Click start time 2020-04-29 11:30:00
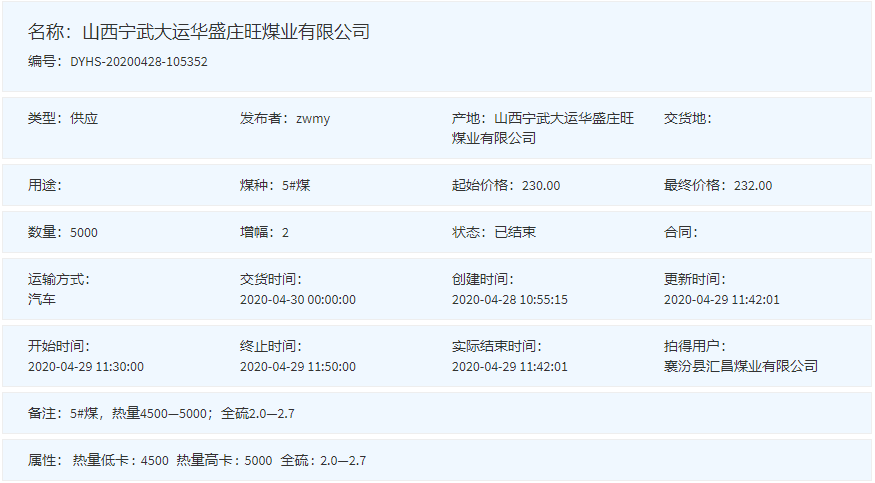This screenshot has width=875, height=483. coord(86,367)
